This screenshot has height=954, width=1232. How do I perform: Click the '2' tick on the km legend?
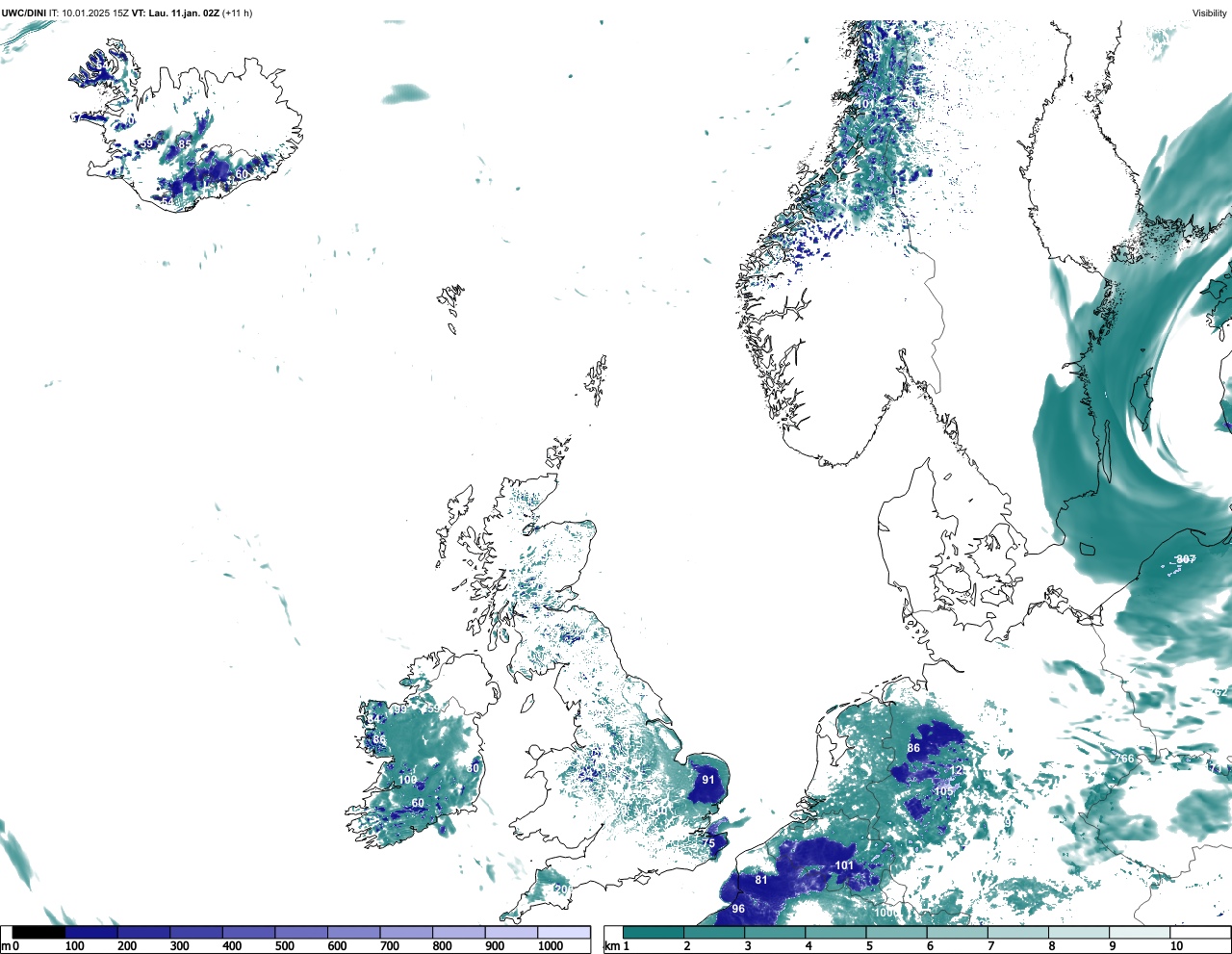tap(687, 946)
